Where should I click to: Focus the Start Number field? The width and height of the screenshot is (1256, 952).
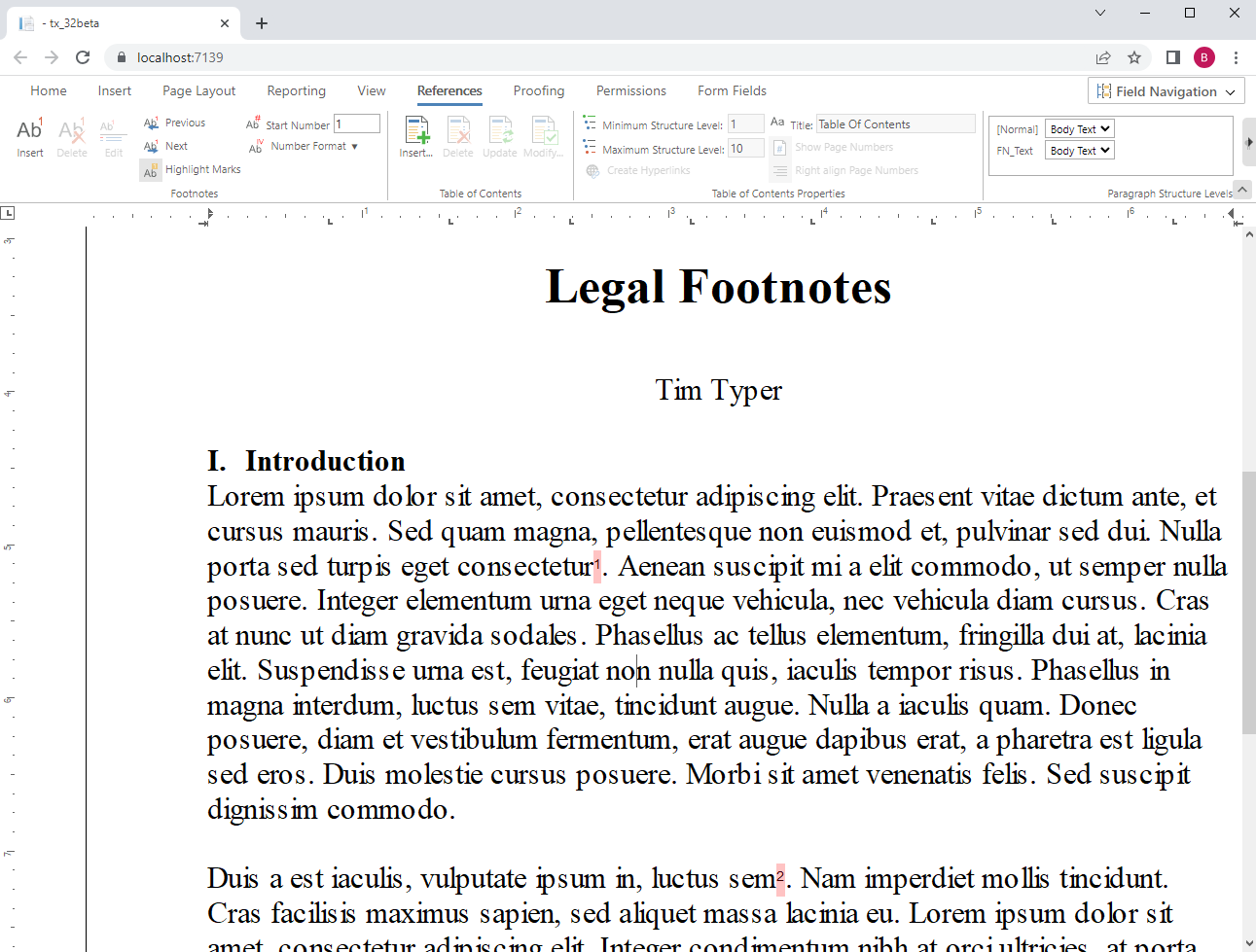(357, 123)
